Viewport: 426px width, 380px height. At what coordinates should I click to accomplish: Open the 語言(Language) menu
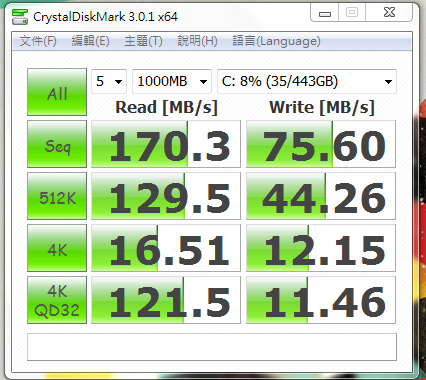tap(276, 41)
